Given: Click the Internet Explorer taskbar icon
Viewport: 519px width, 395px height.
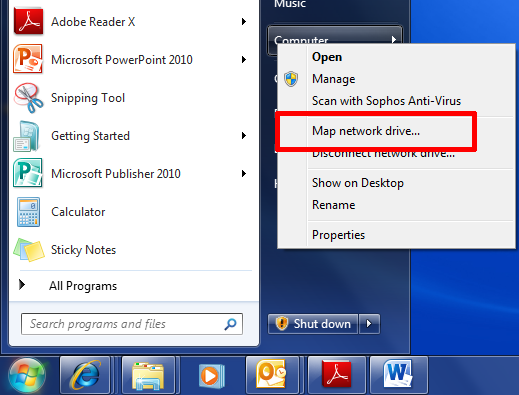Looking at the screenshot, I should [x=85, y=375].
